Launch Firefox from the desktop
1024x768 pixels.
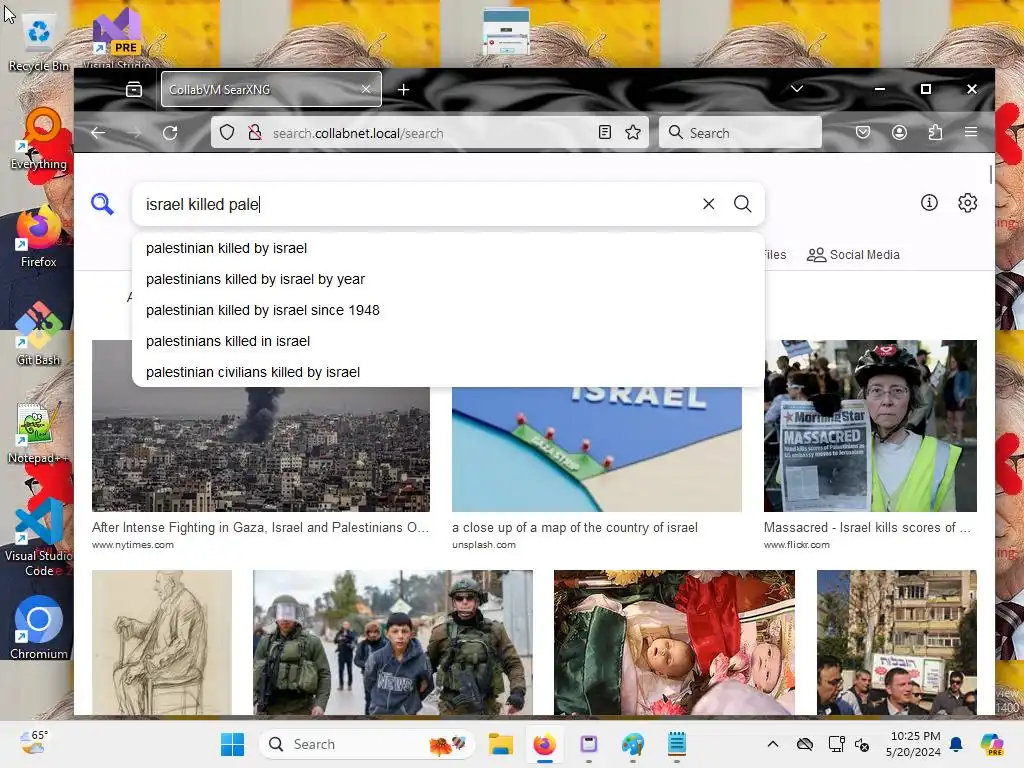coord(39,236)
